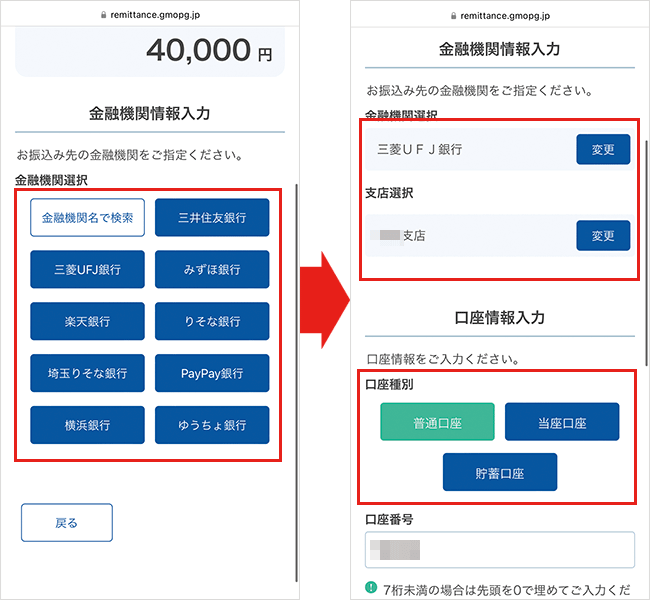Choose 三菱UFJ銀行 from bank list
650x600 pixels.
(87, 269)
